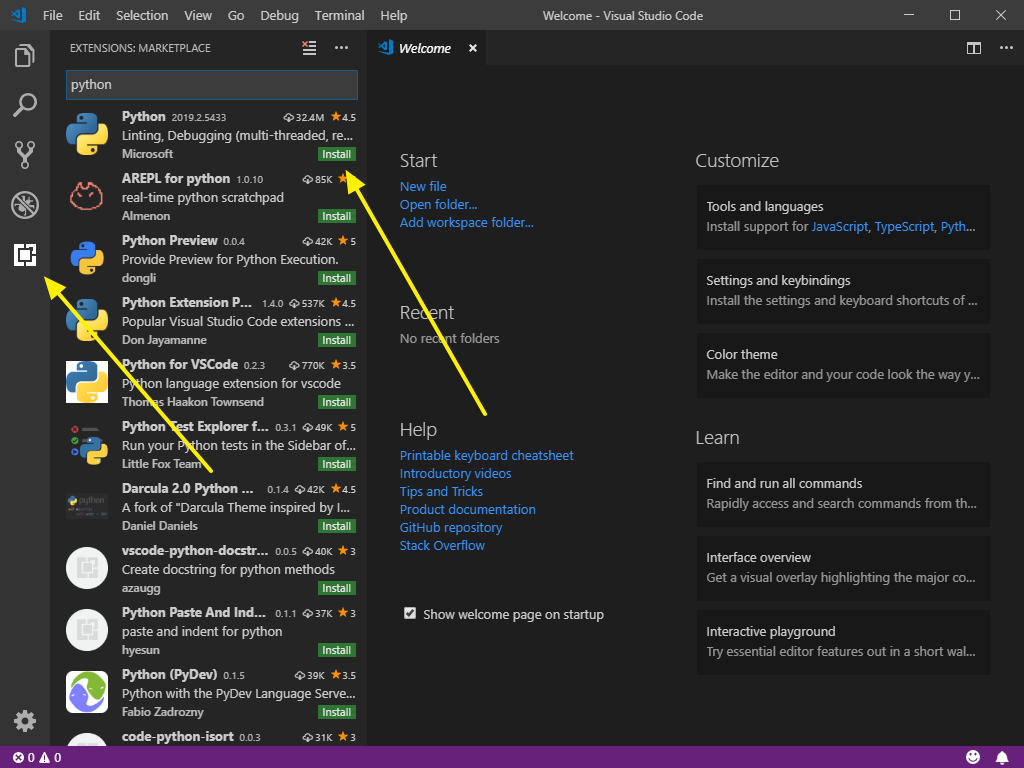Viewport: 1024px width, 768px height.
Task: Open notifications bell in status bar
Action: (x=1001, y=758)
